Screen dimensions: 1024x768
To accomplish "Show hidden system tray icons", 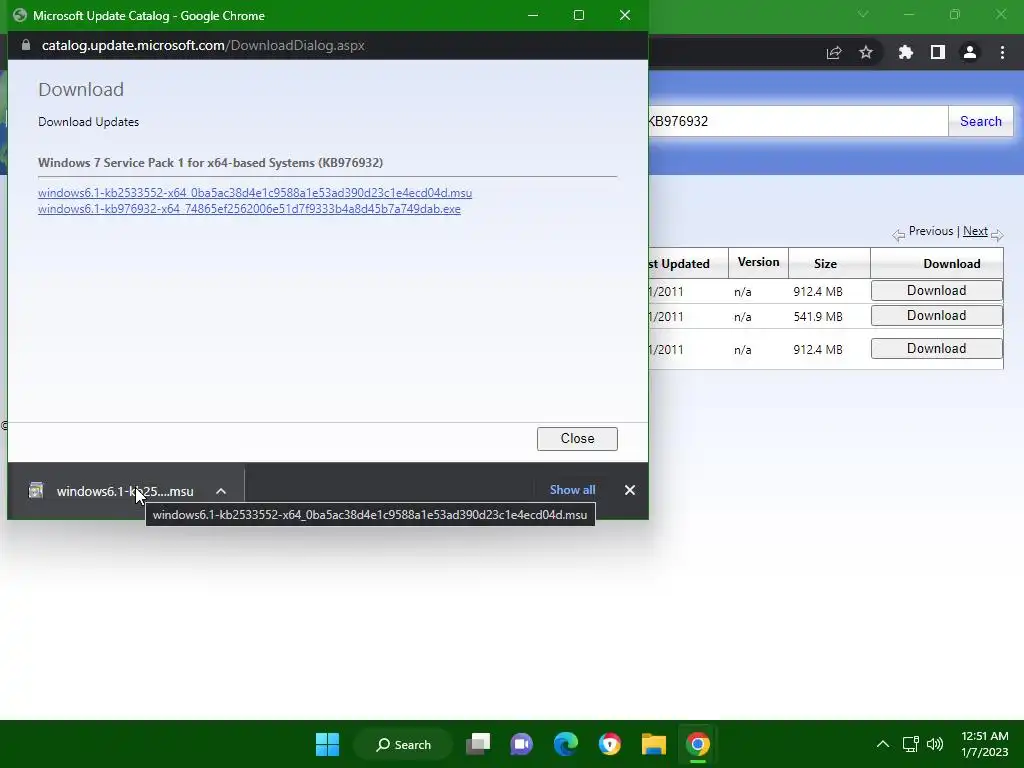I will coord(882,744).
